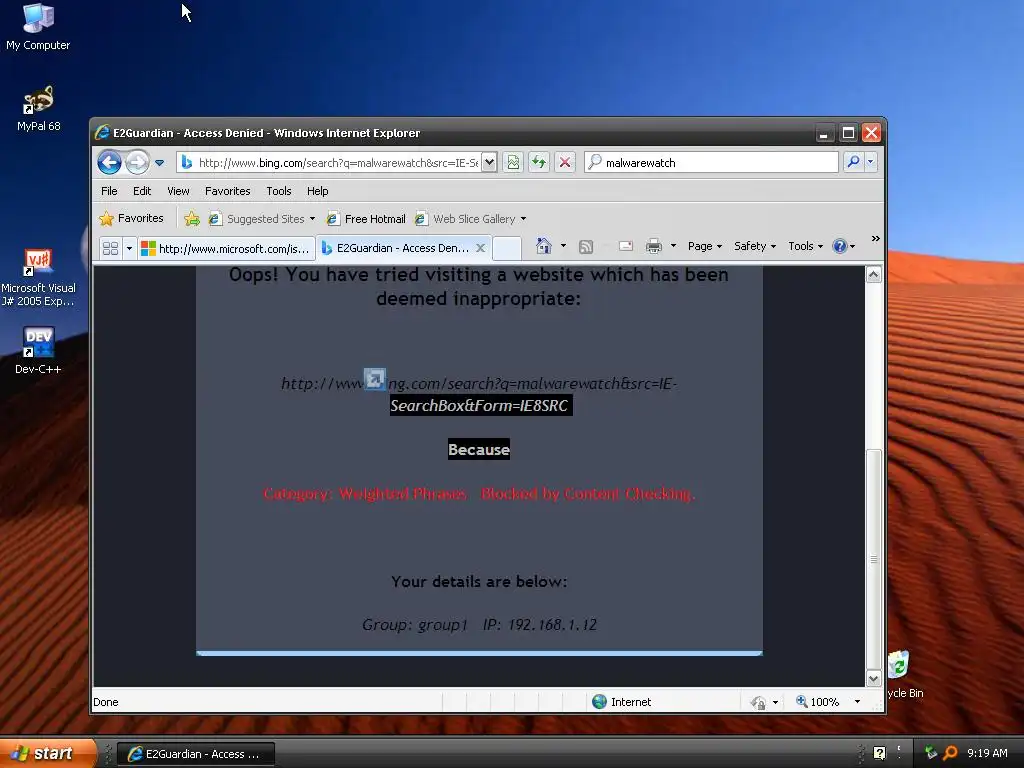Click the vertical scrollbar thumb
Viewport: 1024px width, 768px height.
pos(874,559)
